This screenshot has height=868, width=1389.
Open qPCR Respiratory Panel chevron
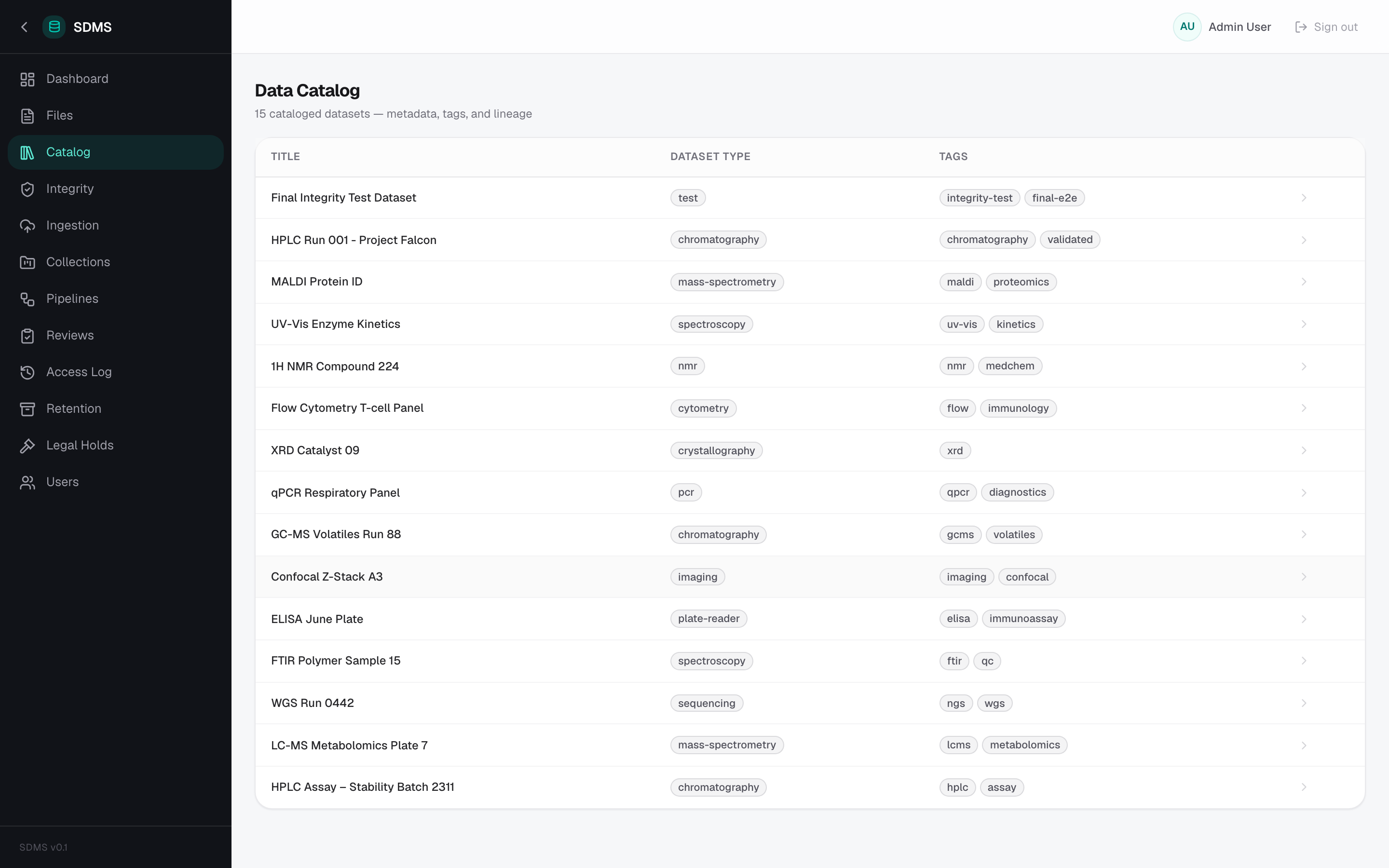click(x=1304, y=492)
